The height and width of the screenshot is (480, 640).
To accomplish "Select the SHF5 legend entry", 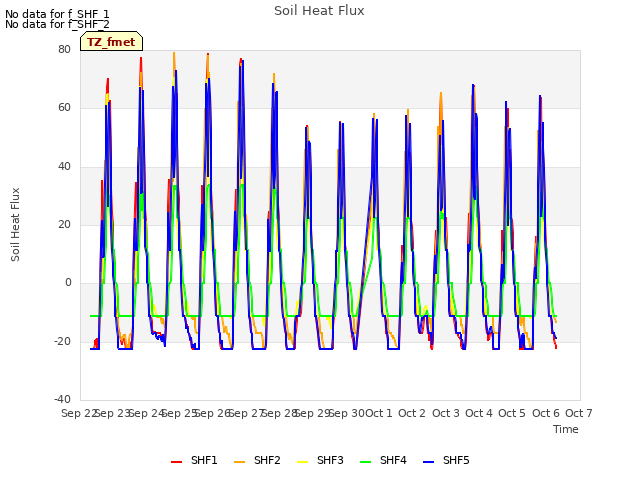I will coord(446,460).
